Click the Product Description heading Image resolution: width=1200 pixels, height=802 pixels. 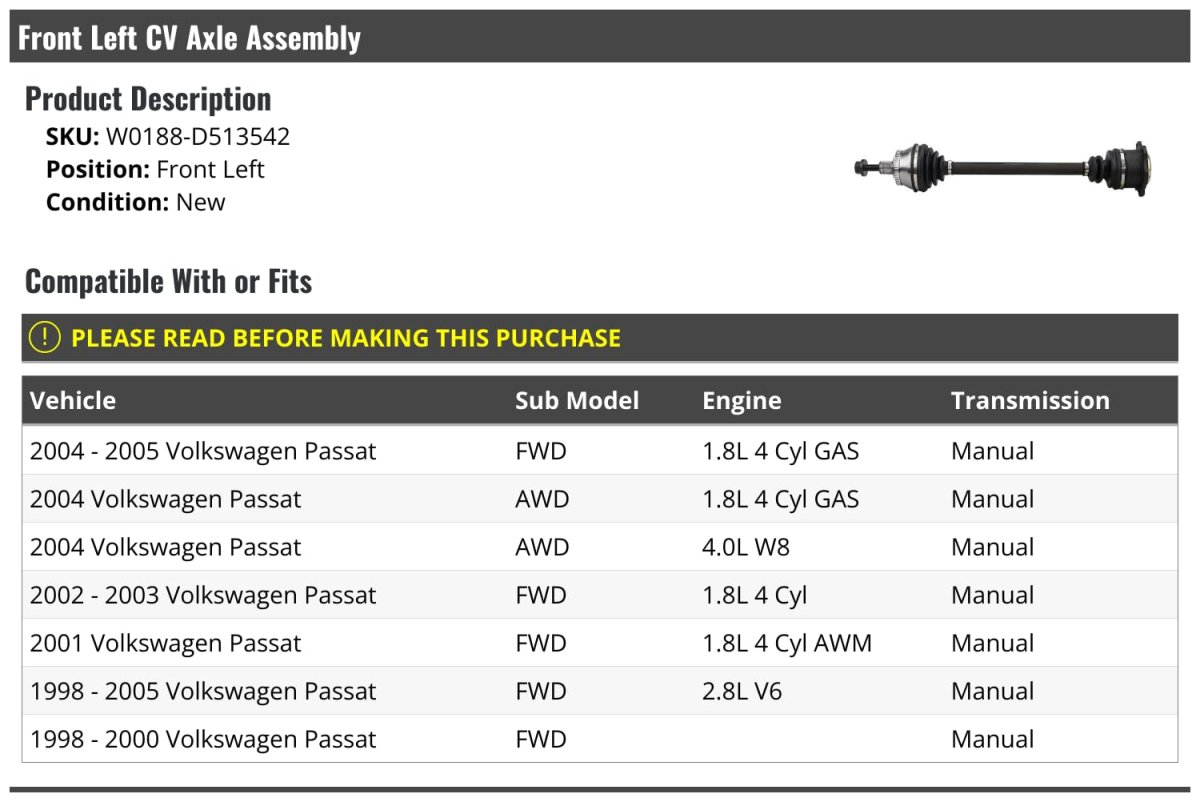click(148, 99)
